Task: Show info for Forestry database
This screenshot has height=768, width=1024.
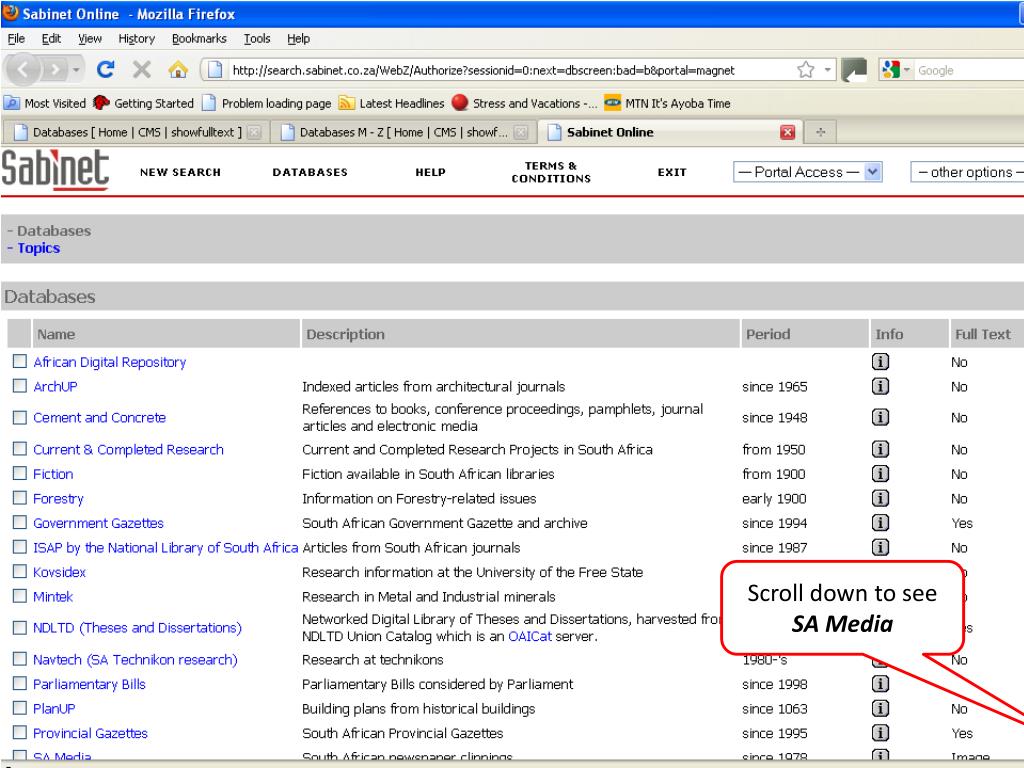Action: [880, 498]
